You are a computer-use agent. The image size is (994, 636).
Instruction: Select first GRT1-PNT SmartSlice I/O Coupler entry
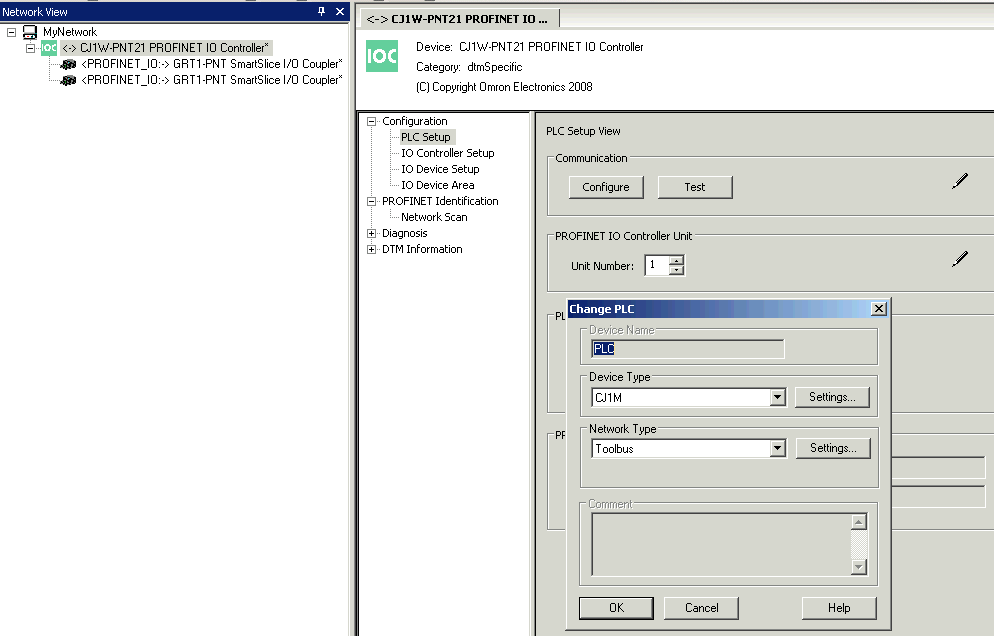212,64
